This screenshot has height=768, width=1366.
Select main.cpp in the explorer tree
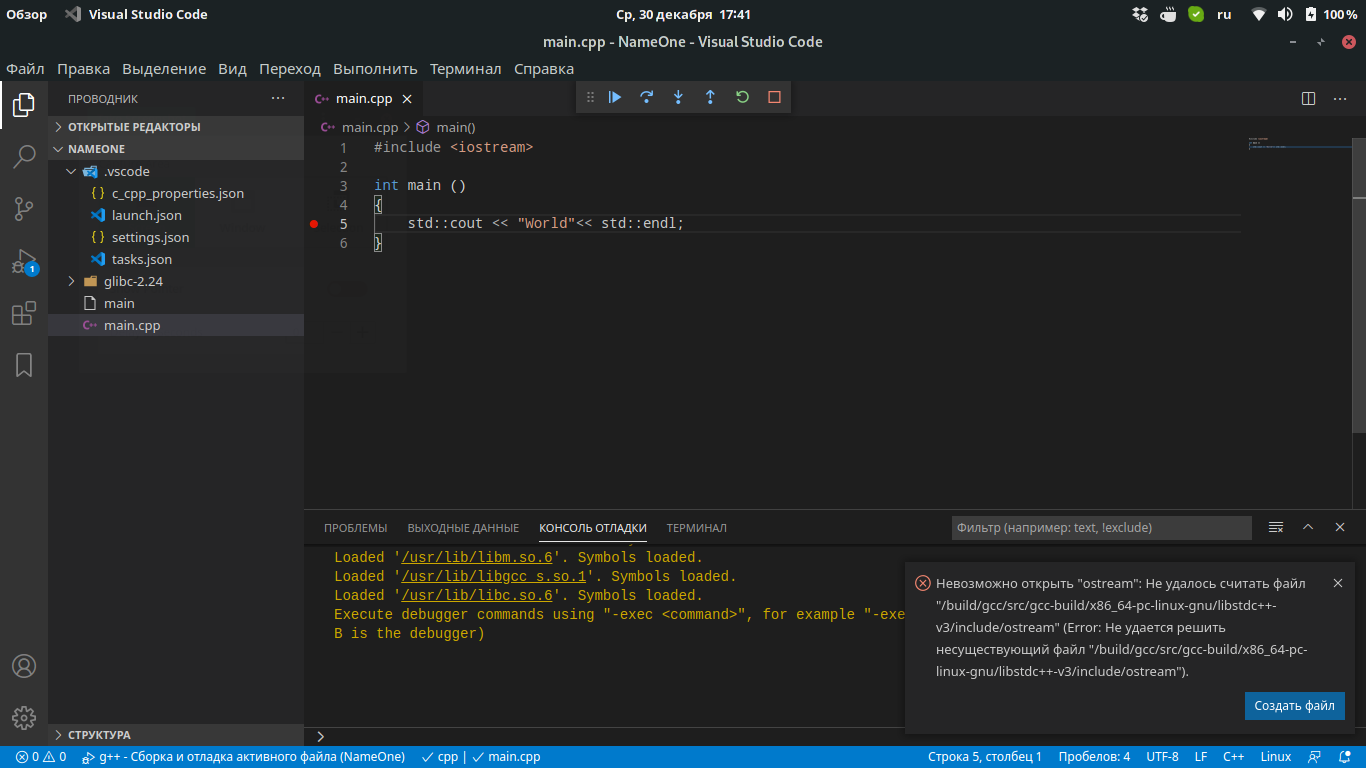click(x=176, y=325)
